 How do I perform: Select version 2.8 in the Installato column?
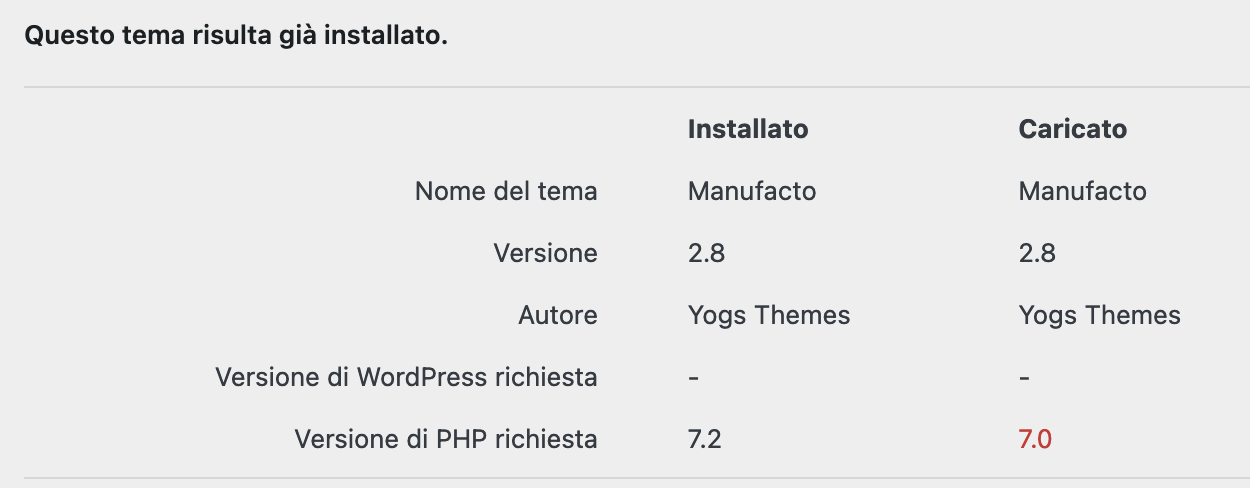(706, 253)
